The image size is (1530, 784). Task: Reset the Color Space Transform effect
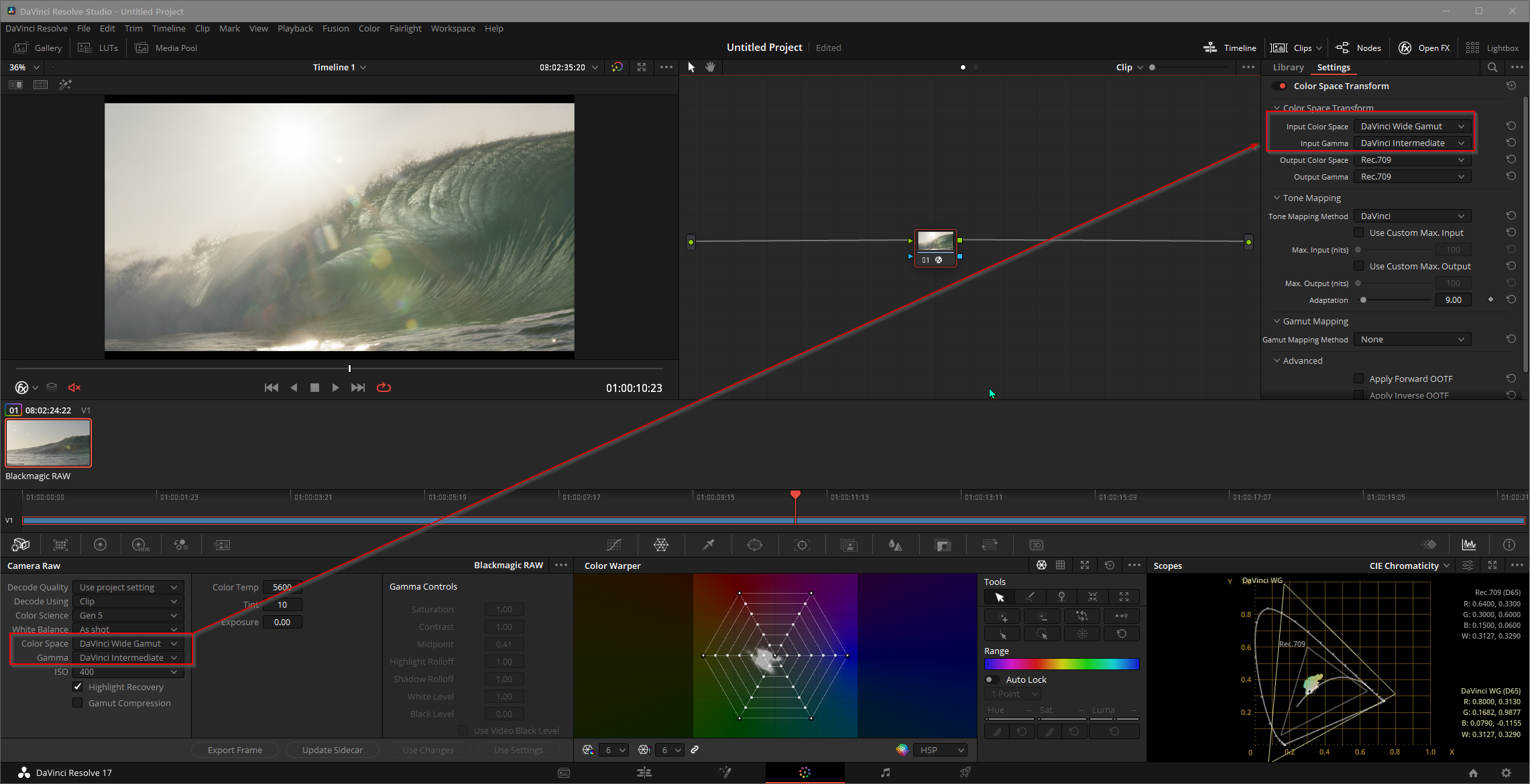[x=1511, y=86]
